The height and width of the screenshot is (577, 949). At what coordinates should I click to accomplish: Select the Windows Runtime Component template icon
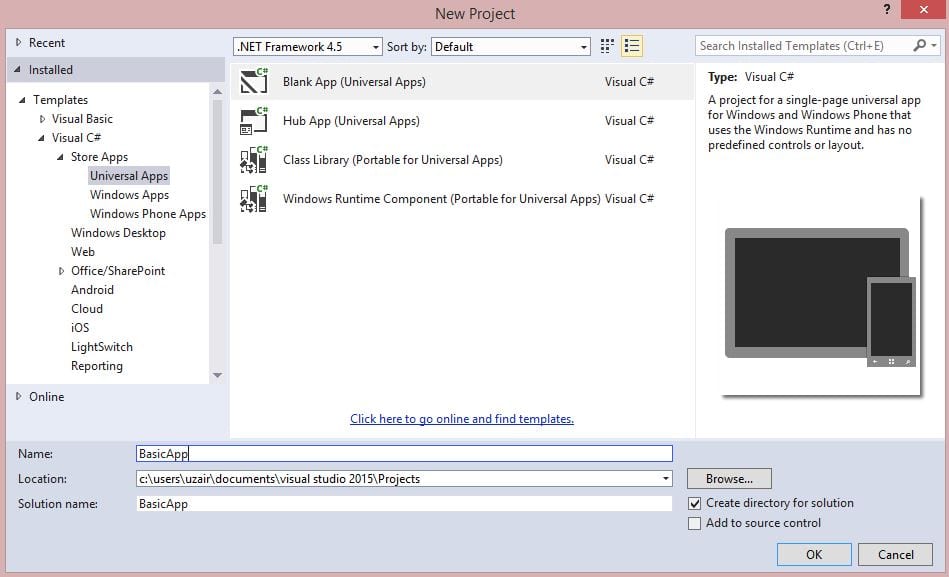point(254,199)
